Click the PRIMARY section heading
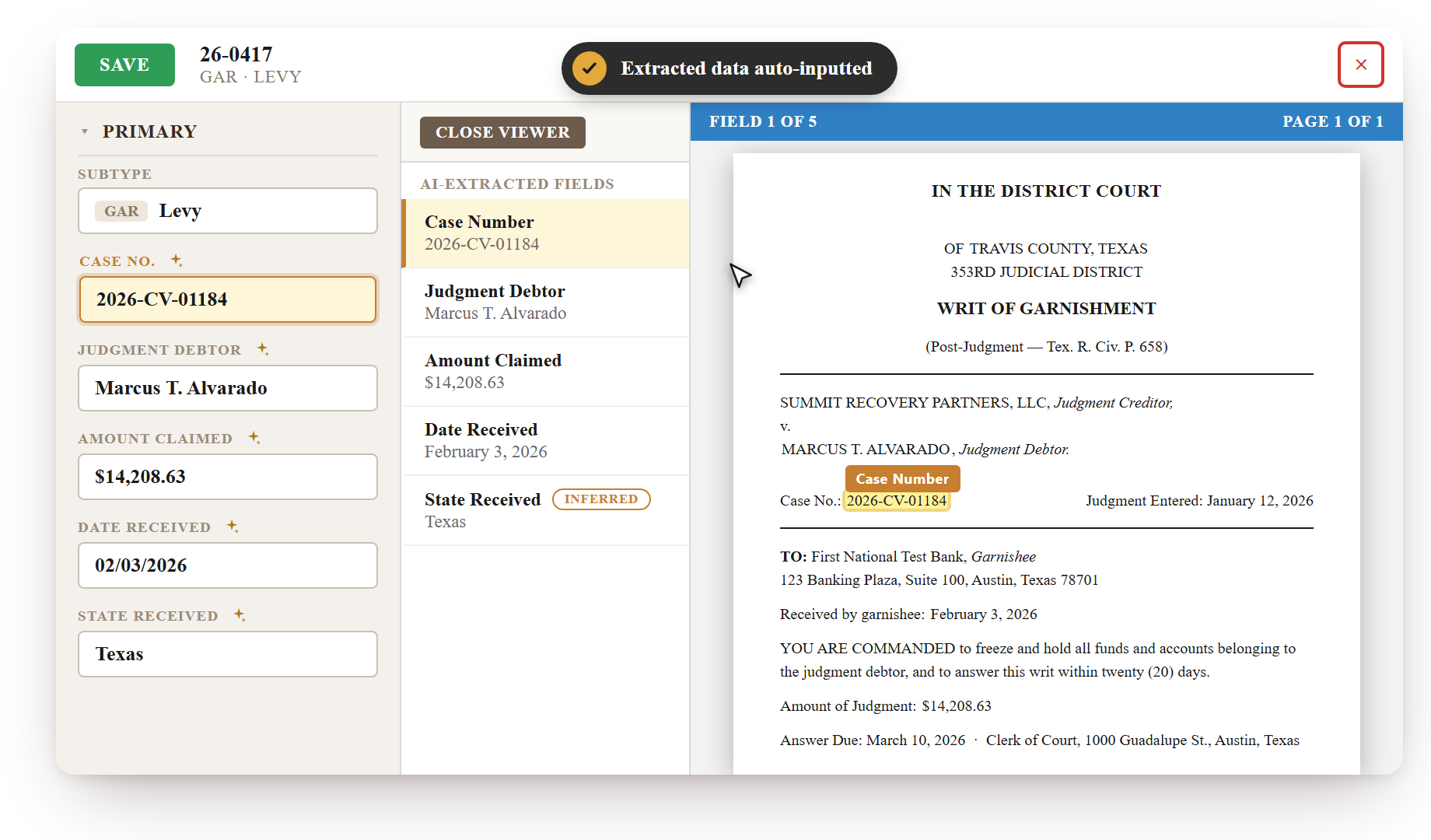Viewport: 1431px width, 840px height. pos(149,131)
